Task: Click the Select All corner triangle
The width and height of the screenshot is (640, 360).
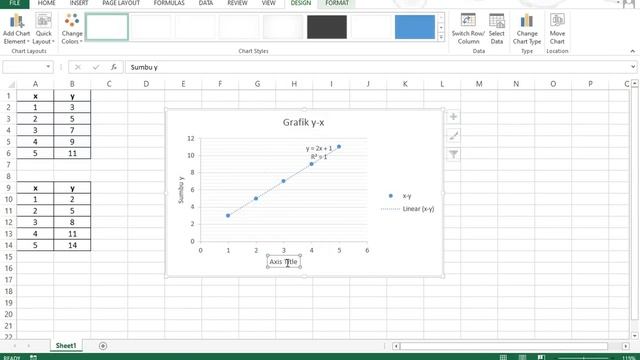Action: point(11,84)
